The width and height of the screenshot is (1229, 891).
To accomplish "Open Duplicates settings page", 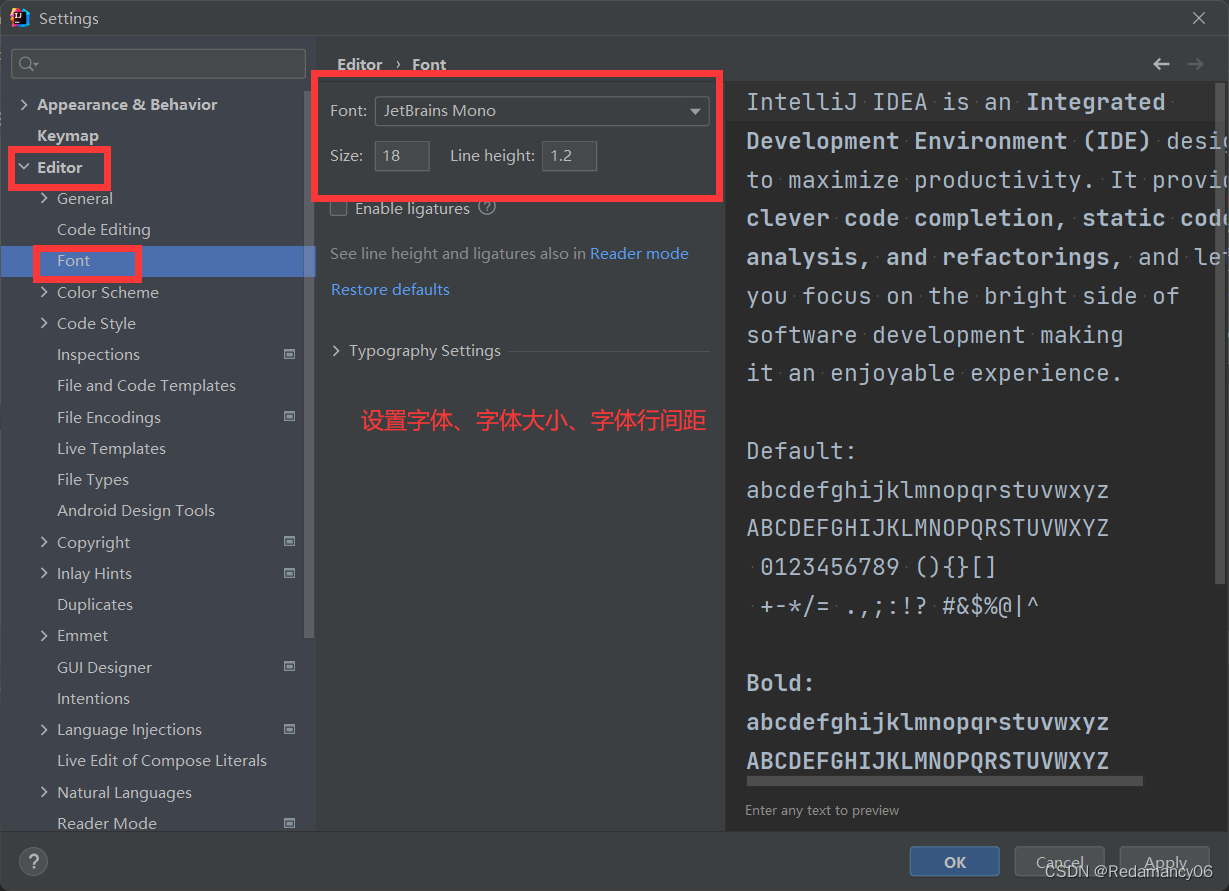I will [95, 604].
